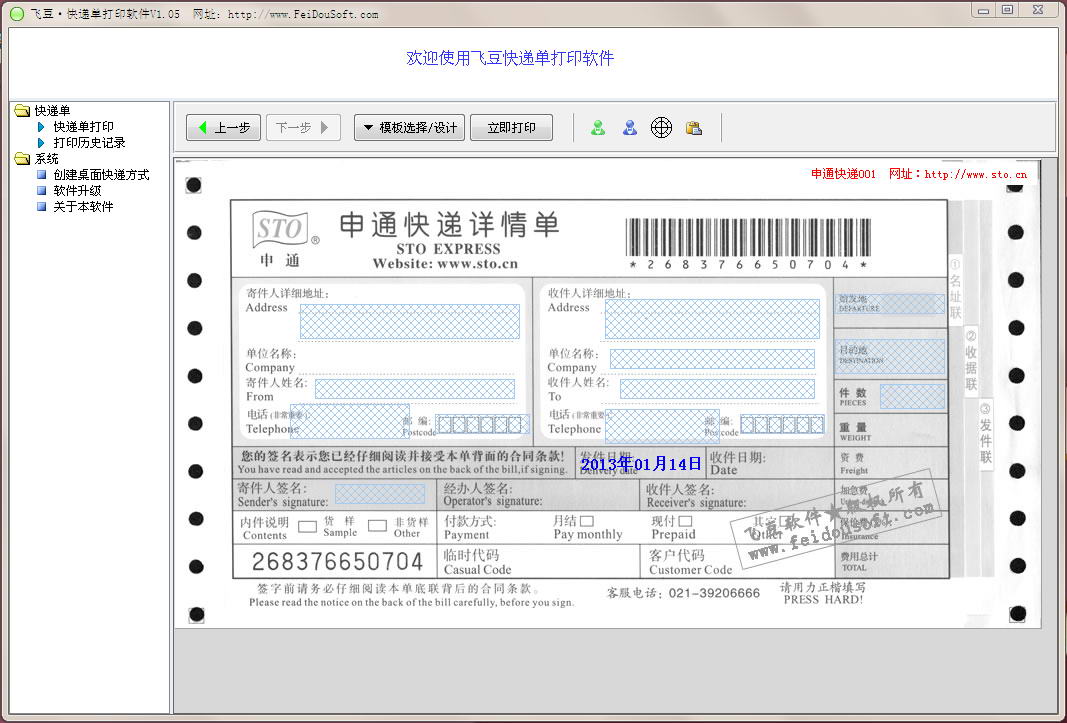Click the 目的地 destination field

pyautogui.click(x=891, y=356)
